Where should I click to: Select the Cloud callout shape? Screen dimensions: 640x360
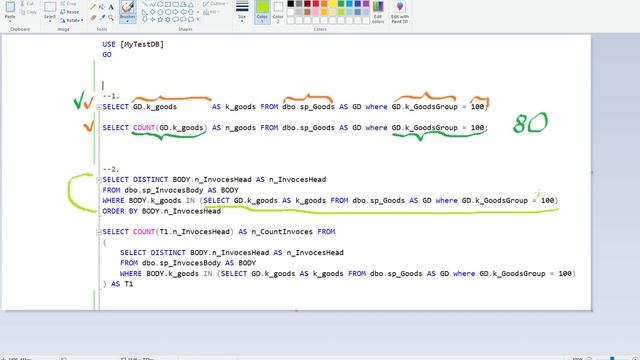point(191,19)
